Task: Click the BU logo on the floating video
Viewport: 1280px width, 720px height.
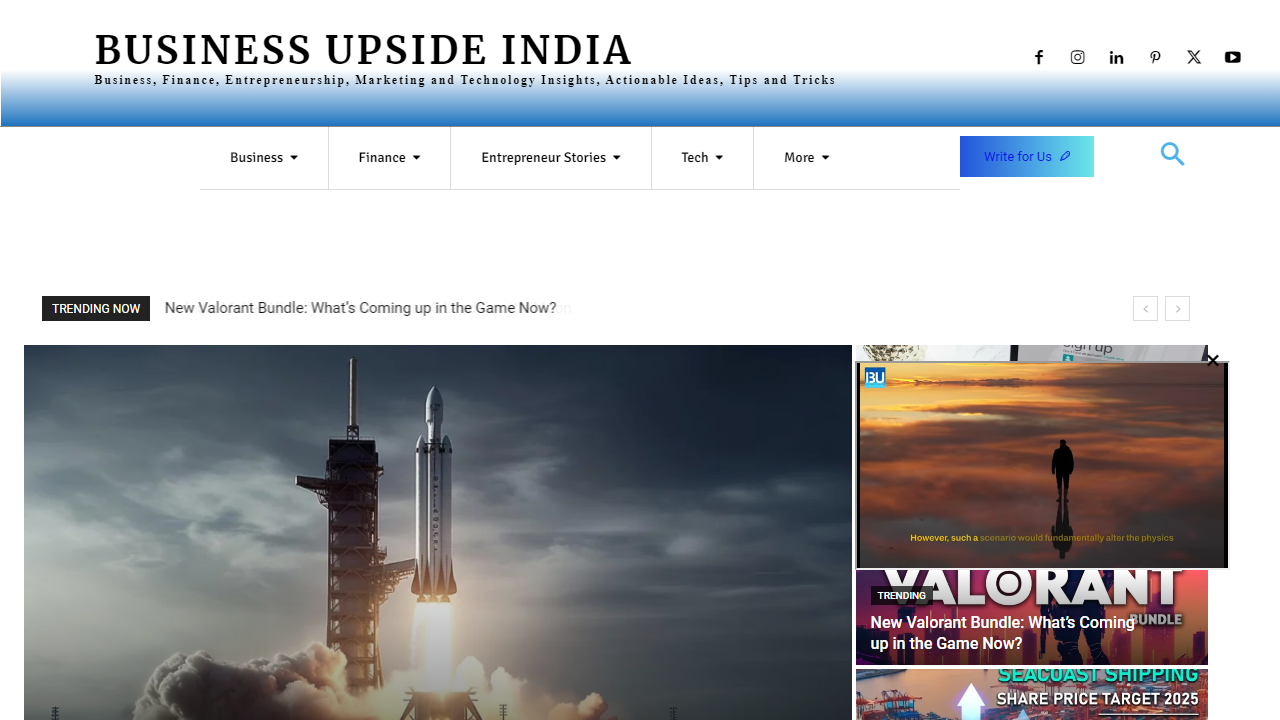Action: (875, 377)
